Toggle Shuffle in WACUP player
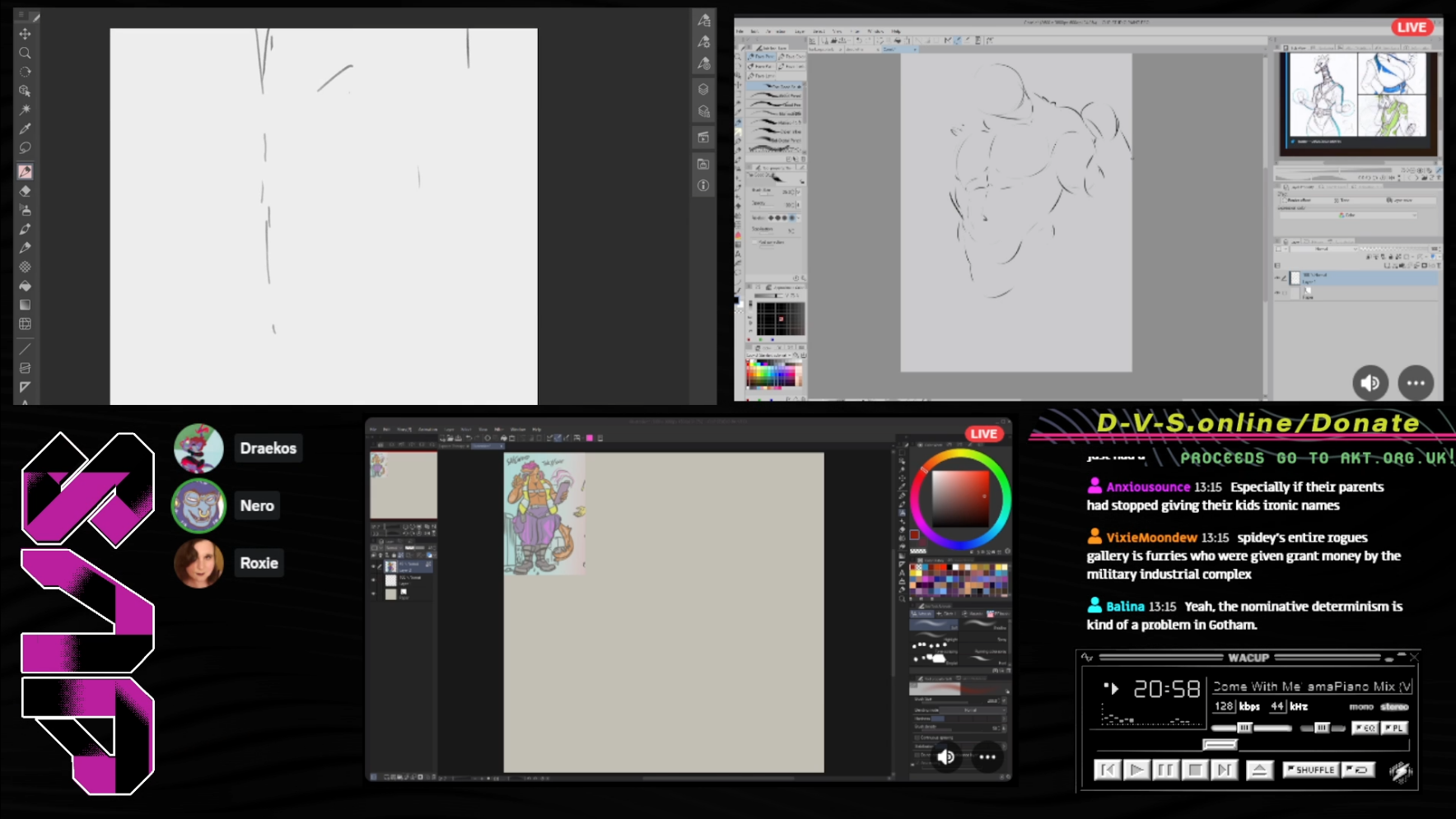The height and width of the screenshot is (819, 1456). 1310,770
